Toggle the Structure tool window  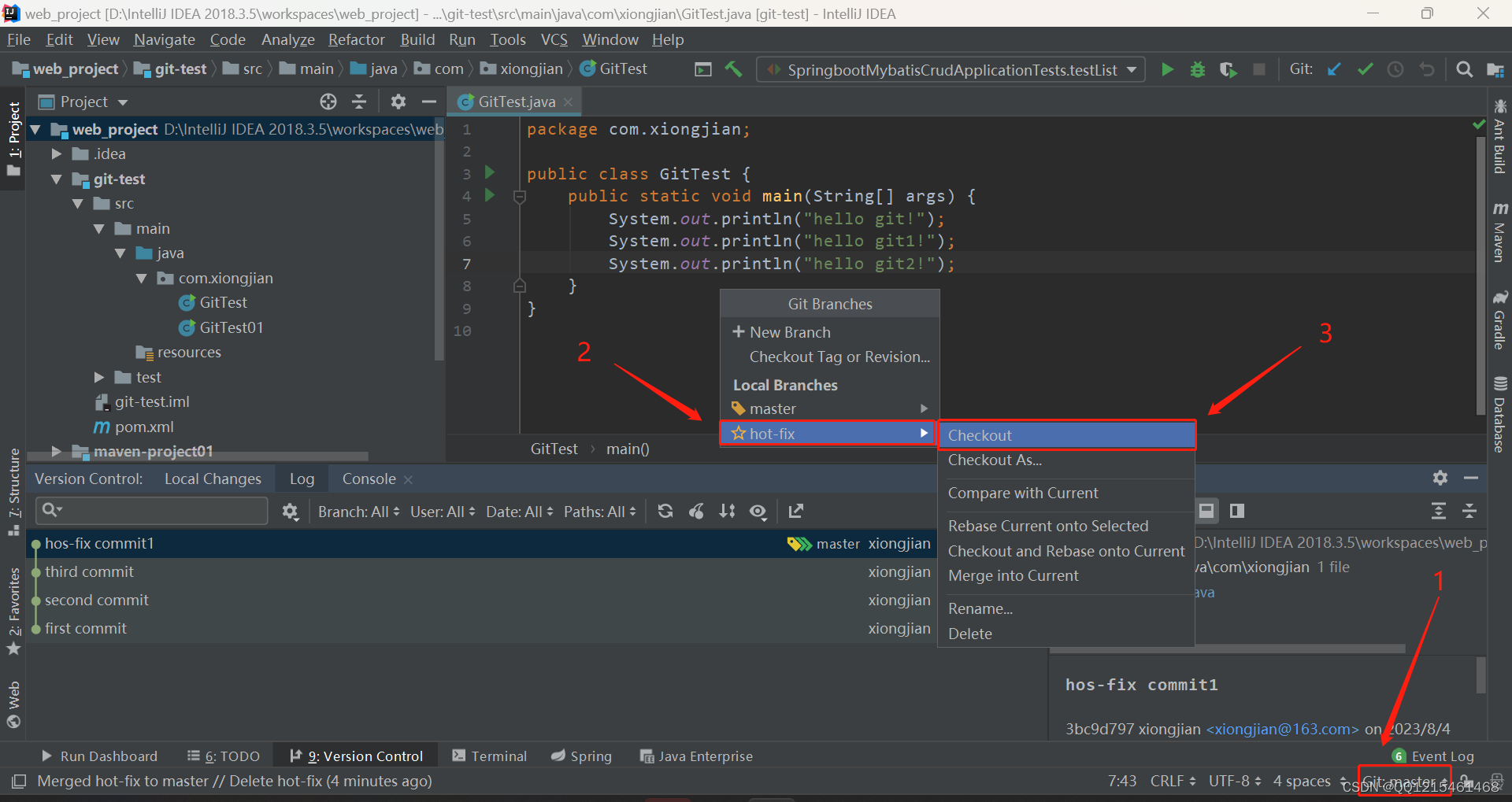(13, 492)
